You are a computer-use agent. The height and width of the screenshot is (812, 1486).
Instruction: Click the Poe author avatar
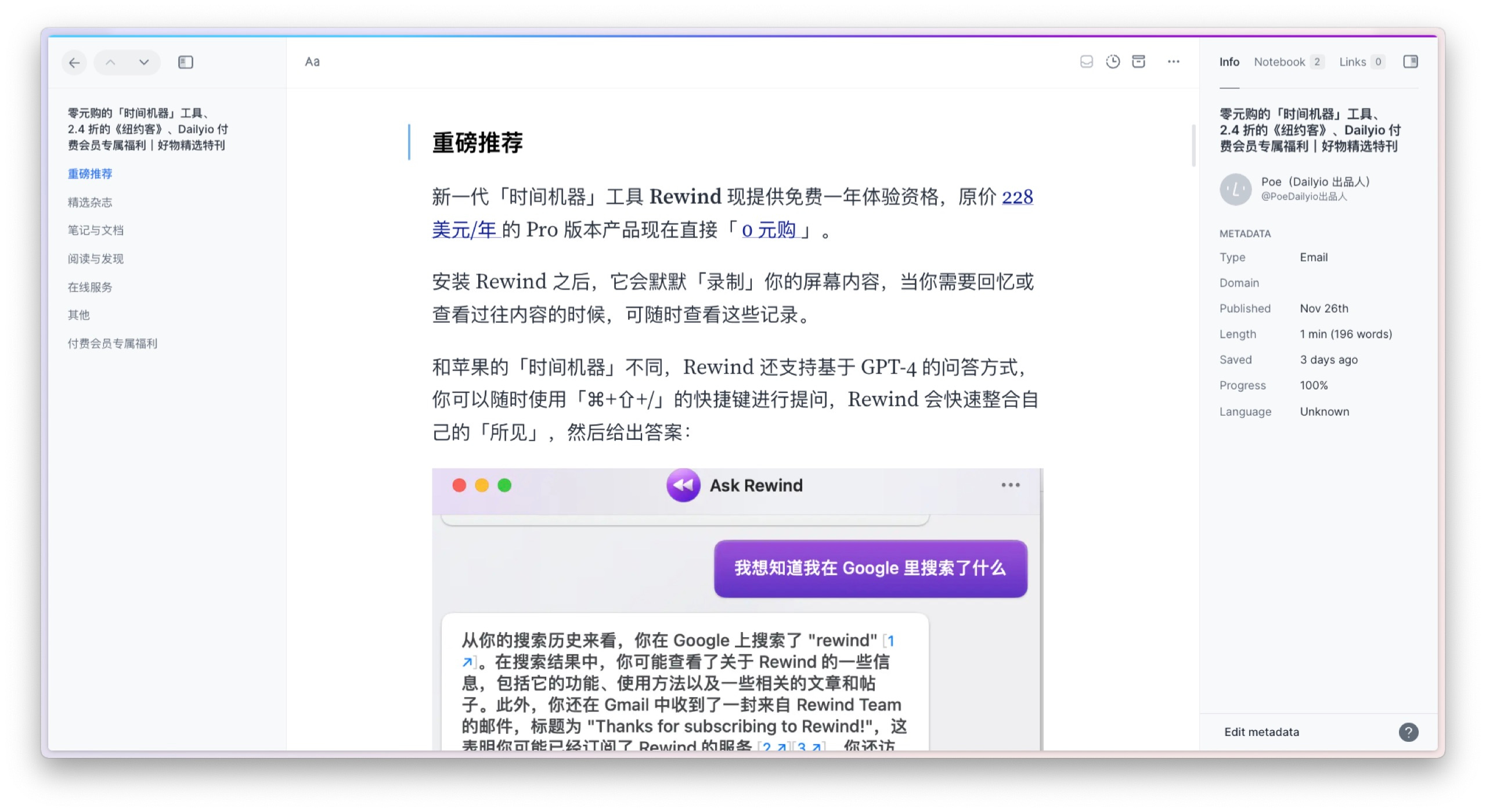pos(1235,189)
